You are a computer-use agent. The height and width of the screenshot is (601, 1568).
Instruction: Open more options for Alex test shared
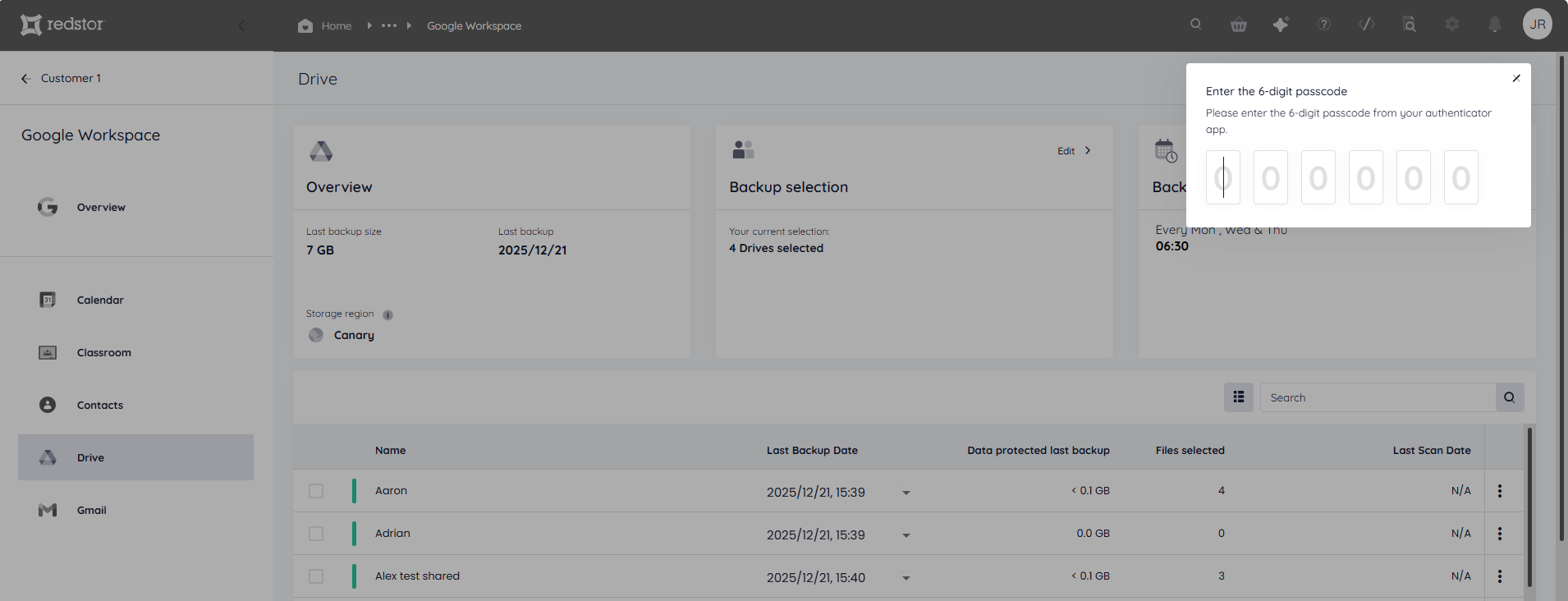pos(1500,576)
